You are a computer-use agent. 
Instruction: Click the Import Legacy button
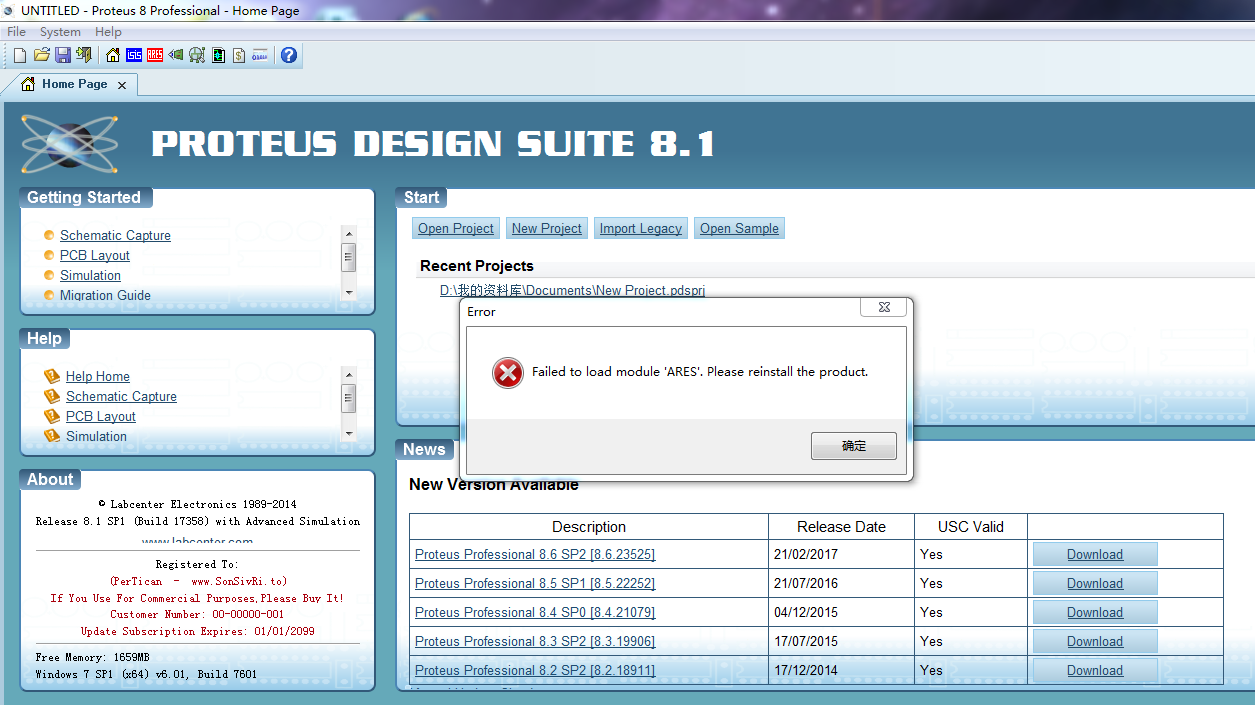(x=641, y=228)
